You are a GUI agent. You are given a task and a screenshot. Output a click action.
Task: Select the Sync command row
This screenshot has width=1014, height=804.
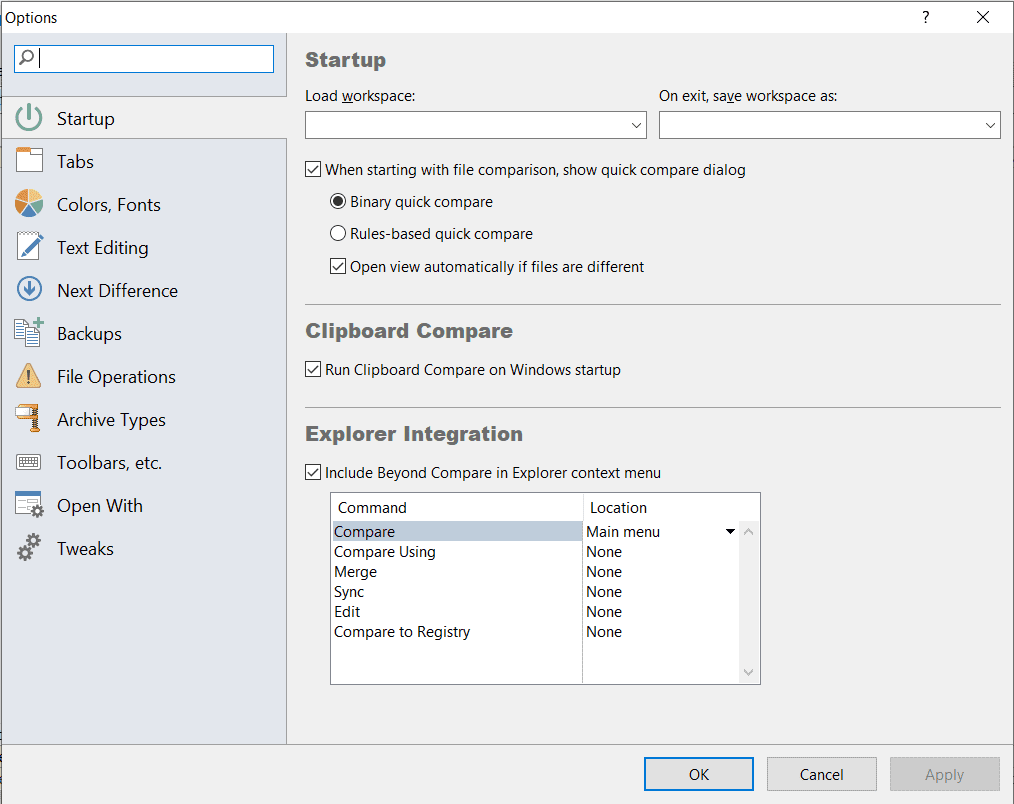pos(457,591)
